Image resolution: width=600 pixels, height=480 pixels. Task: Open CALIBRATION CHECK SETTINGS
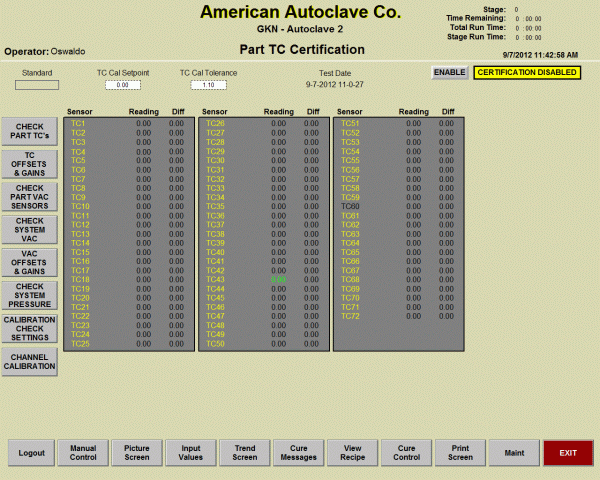29,329
